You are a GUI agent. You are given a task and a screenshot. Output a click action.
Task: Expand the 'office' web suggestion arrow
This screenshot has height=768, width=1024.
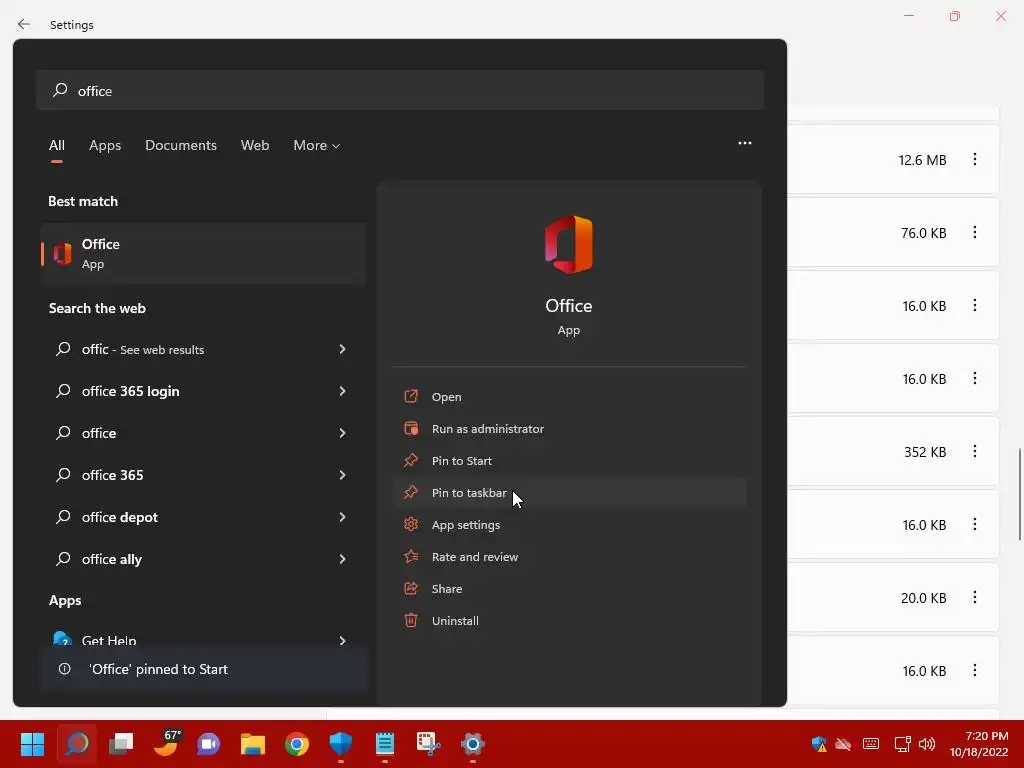pos(342,433)
